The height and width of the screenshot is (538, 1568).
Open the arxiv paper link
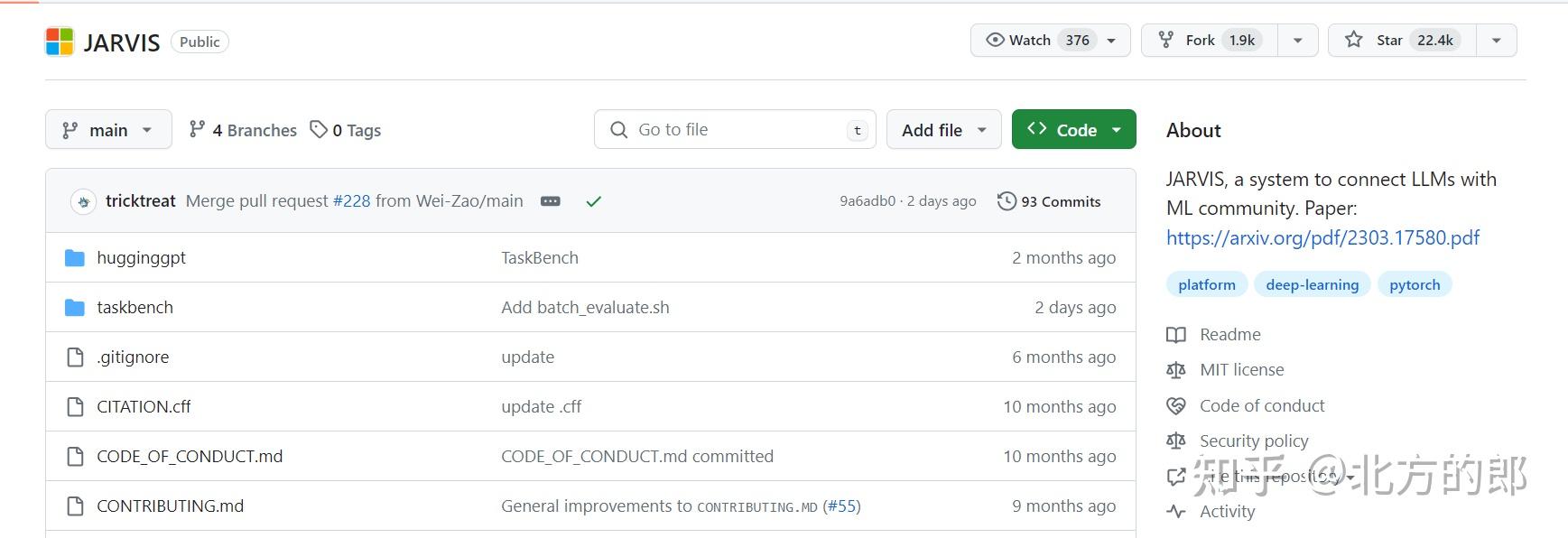tap(1322, 237)
